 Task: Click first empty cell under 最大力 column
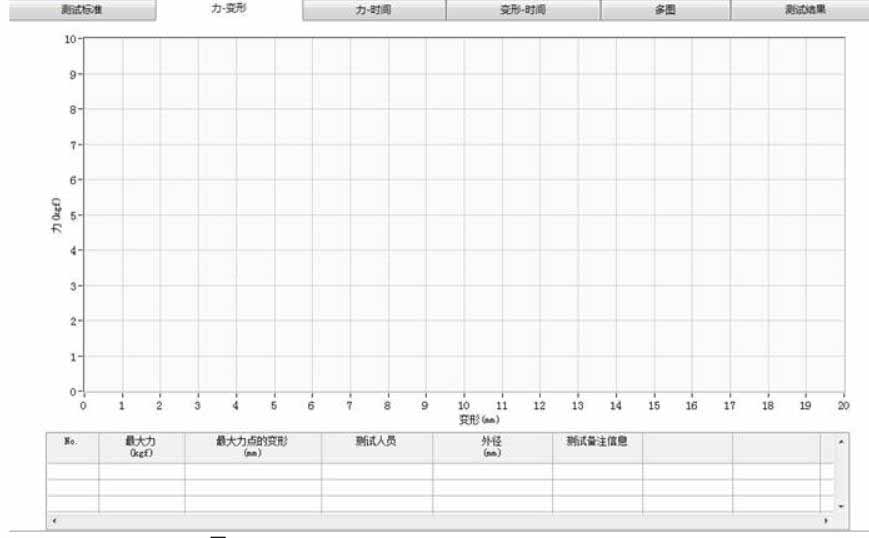point(141,471)
